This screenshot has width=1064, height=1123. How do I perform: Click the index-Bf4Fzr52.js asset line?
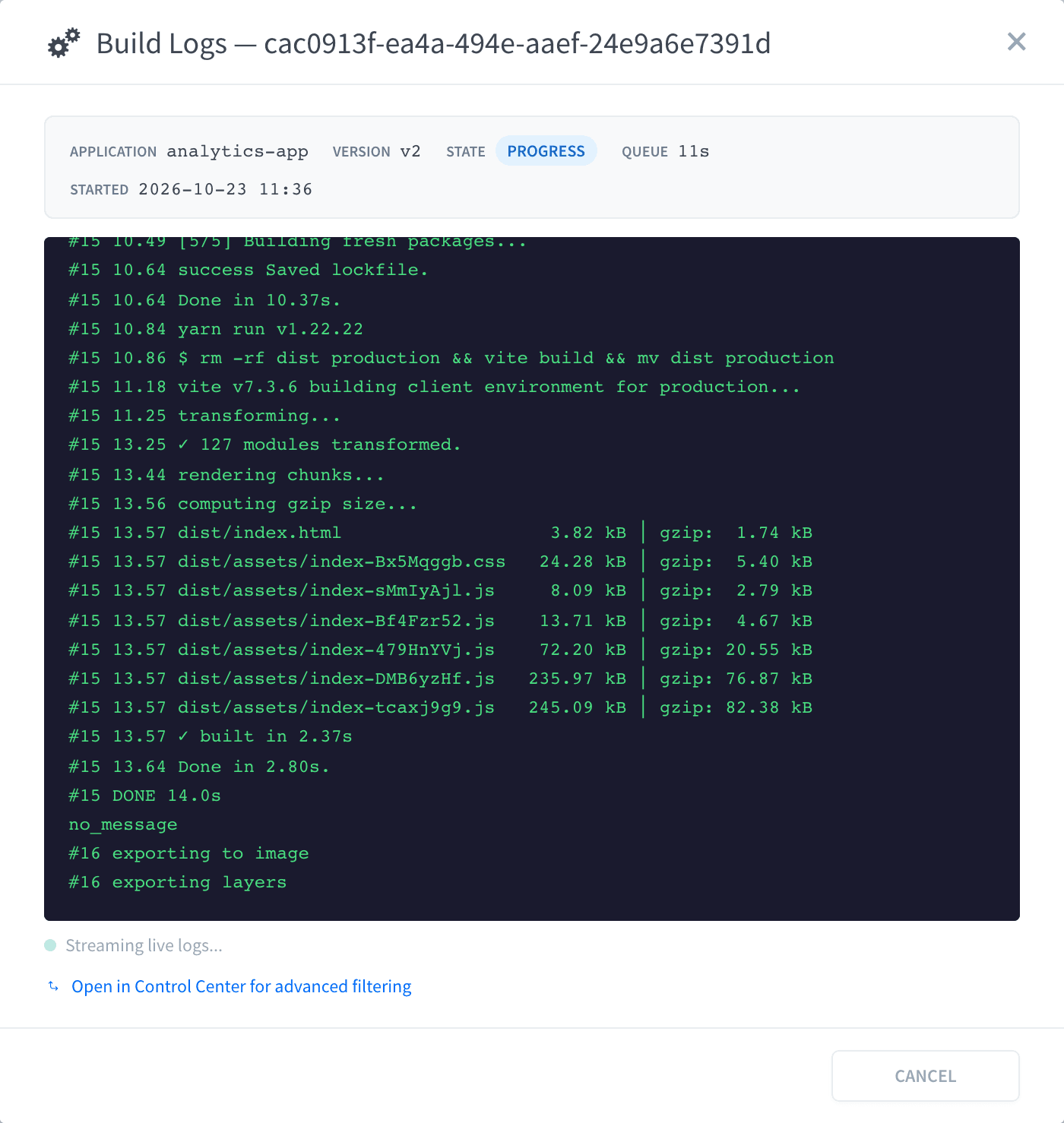click(440, 621)
